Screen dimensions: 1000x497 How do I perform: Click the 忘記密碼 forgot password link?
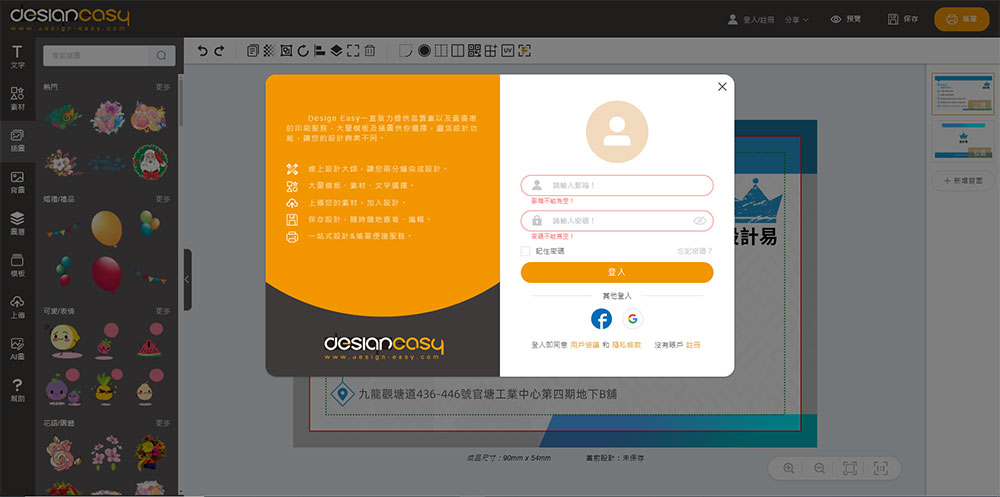tap(694, 251)
